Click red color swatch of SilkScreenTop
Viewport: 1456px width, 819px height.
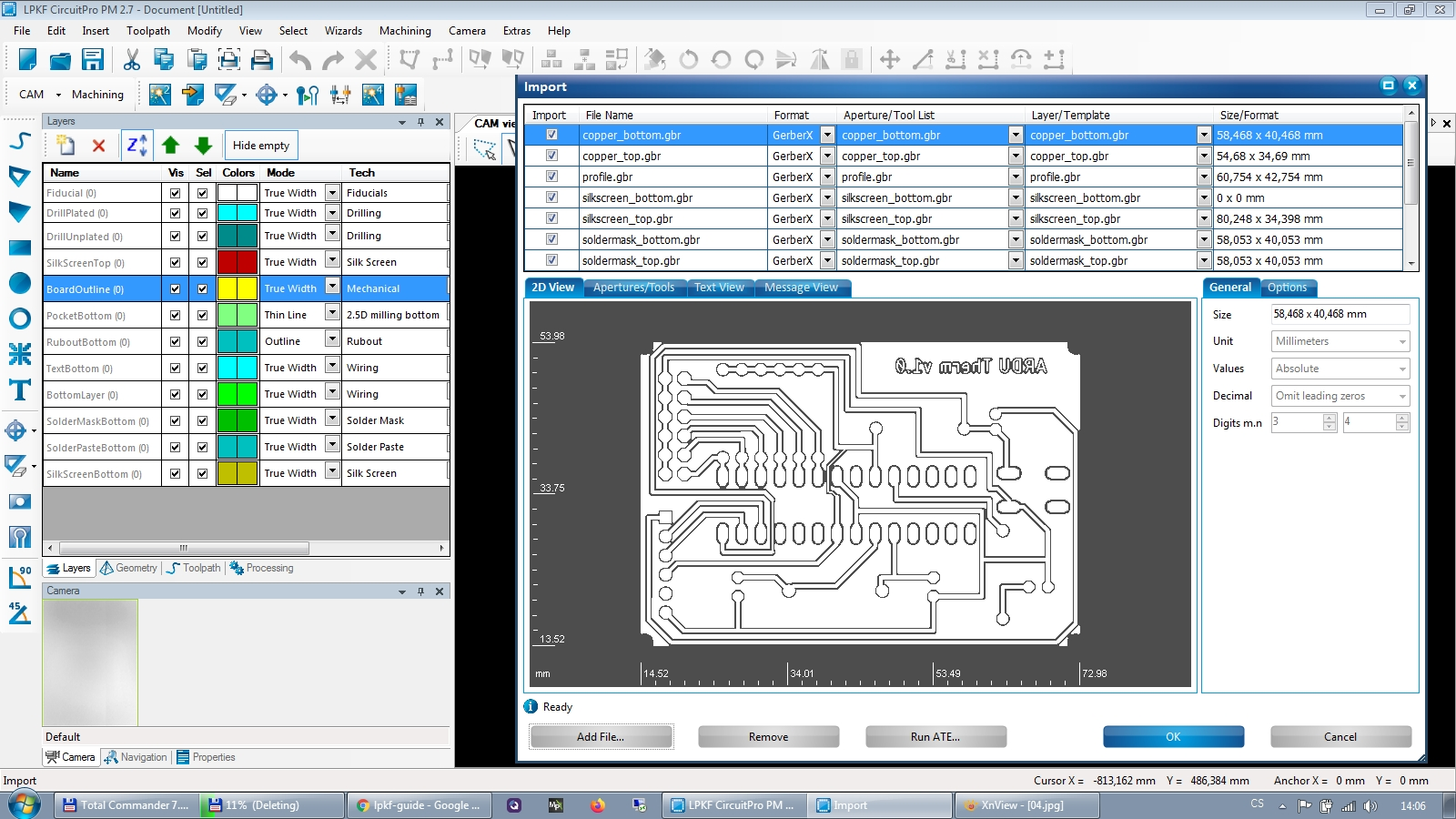point(238,262)
